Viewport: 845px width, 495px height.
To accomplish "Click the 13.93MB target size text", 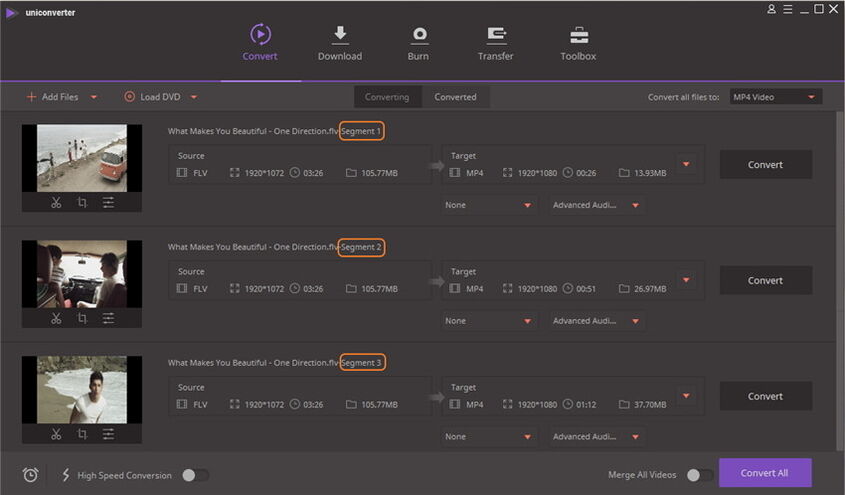I will click(x=650, y=173).
